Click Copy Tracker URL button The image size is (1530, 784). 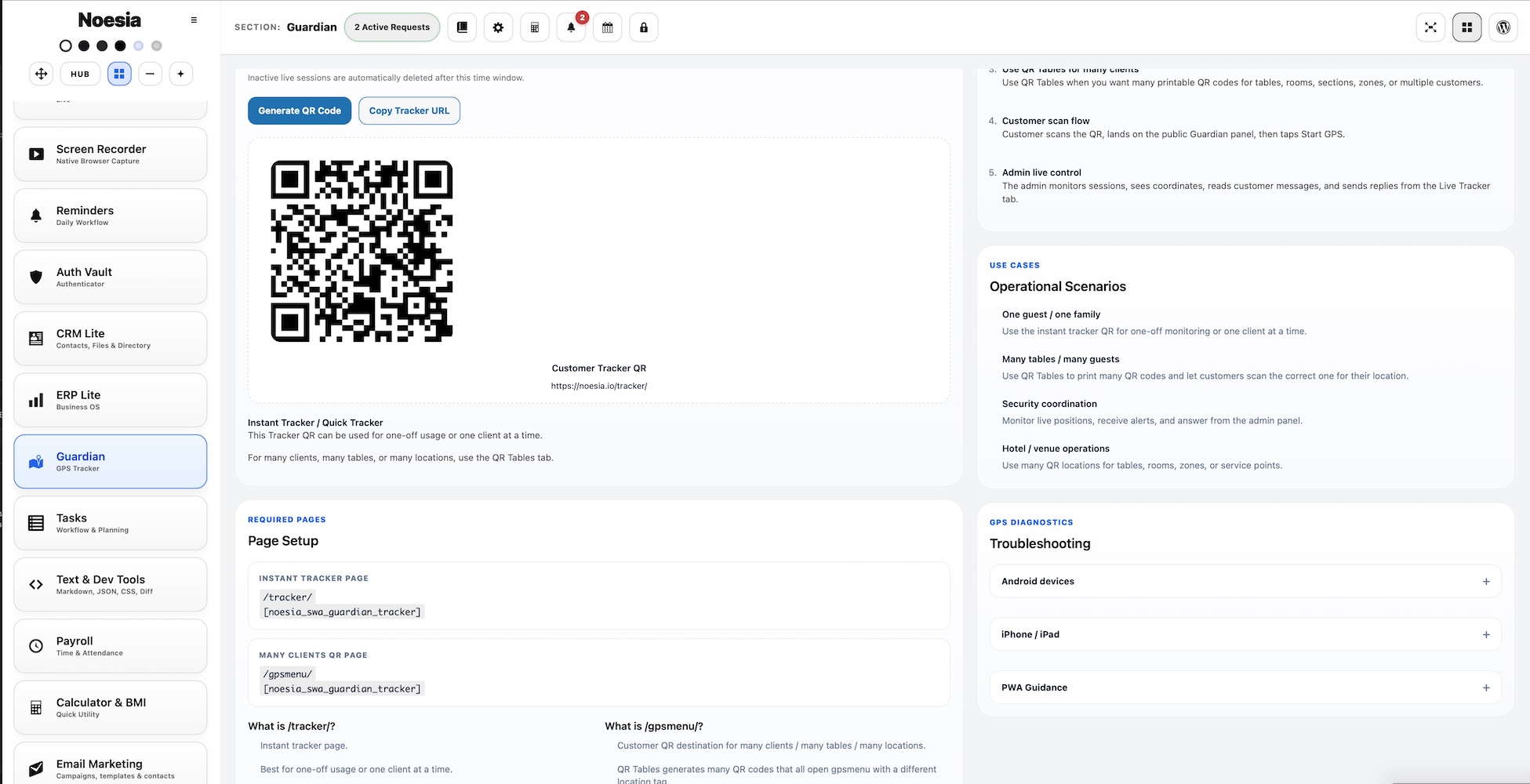coord(409,111)
